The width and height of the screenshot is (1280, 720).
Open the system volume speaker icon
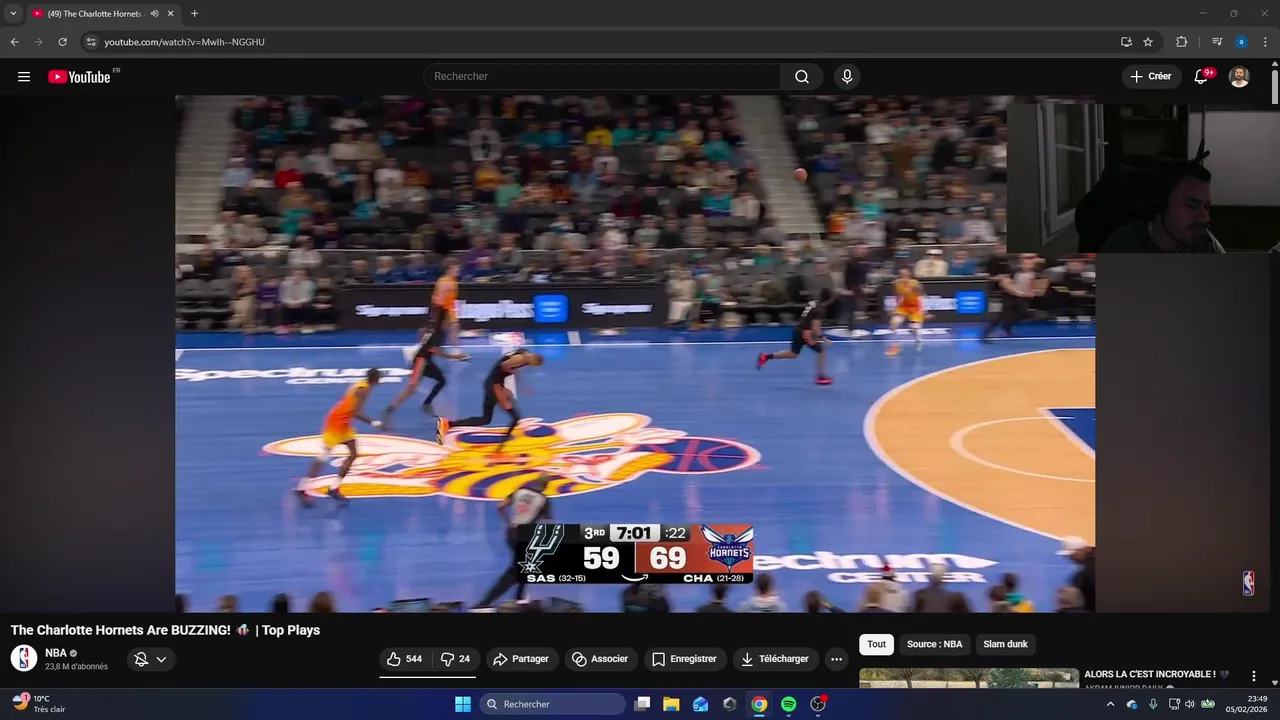tap(1190, 704)
